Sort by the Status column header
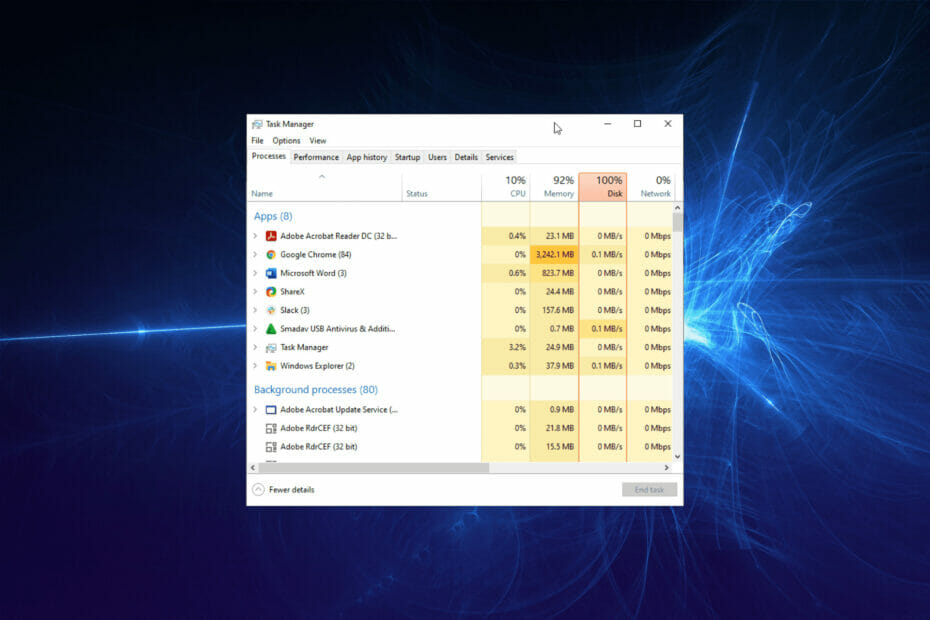This screenshot has width=930, height=620. [x=441, y=187]
